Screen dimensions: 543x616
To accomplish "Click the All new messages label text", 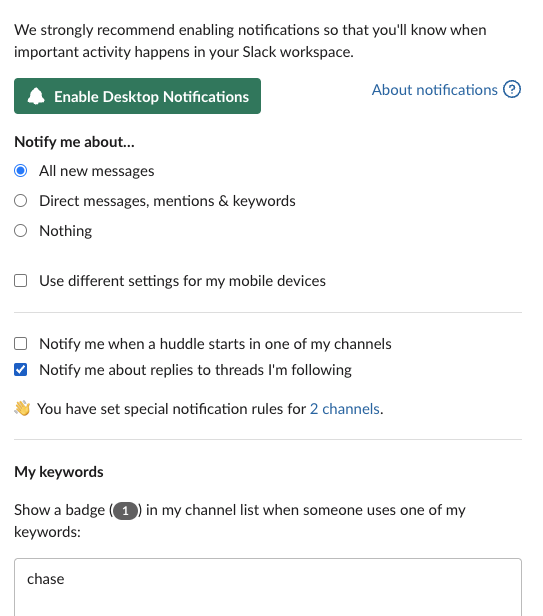I will tap(97, 171).
